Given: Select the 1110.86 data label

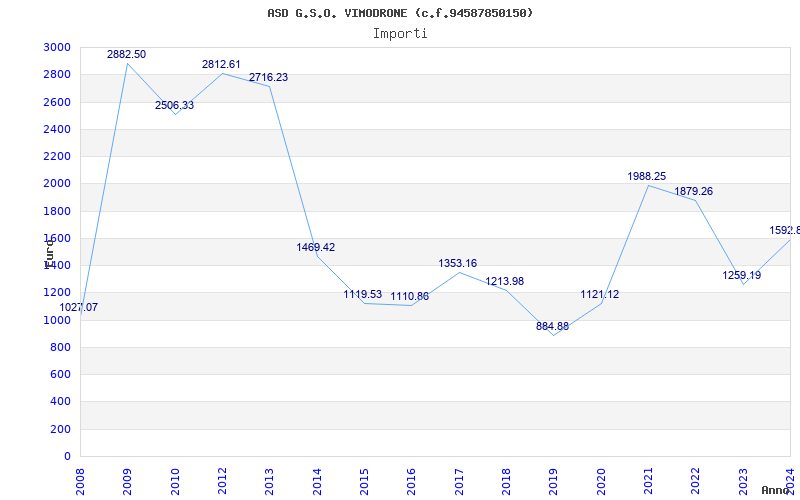Looking at the screenshot, I should [x=410, y=296].
